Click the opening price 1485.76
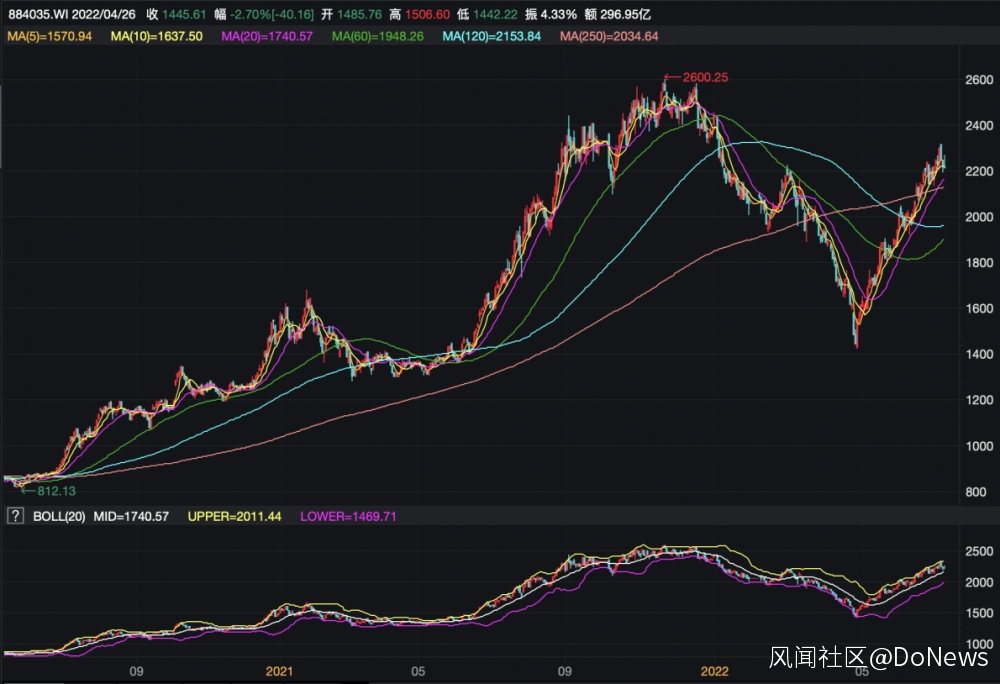This screenshot has width=1000, height=684. click(x=360, y=14)
